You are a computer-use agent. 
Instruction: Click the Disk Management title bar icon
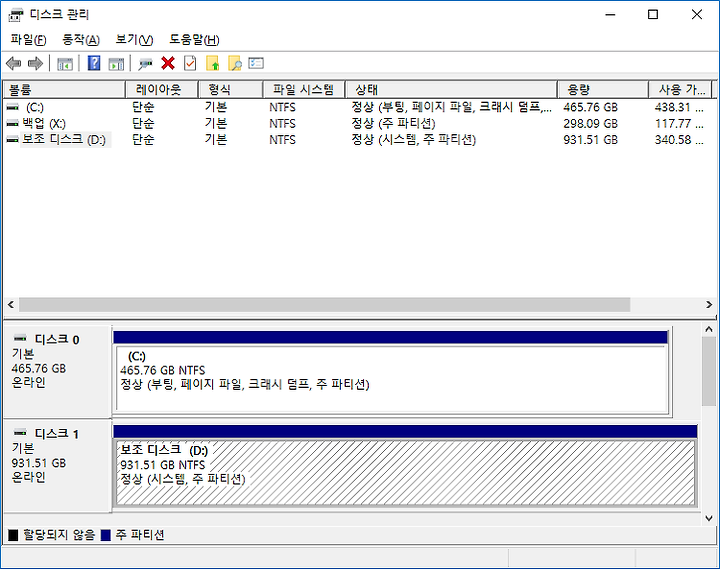pyautogui.click(x=16, y=15)
